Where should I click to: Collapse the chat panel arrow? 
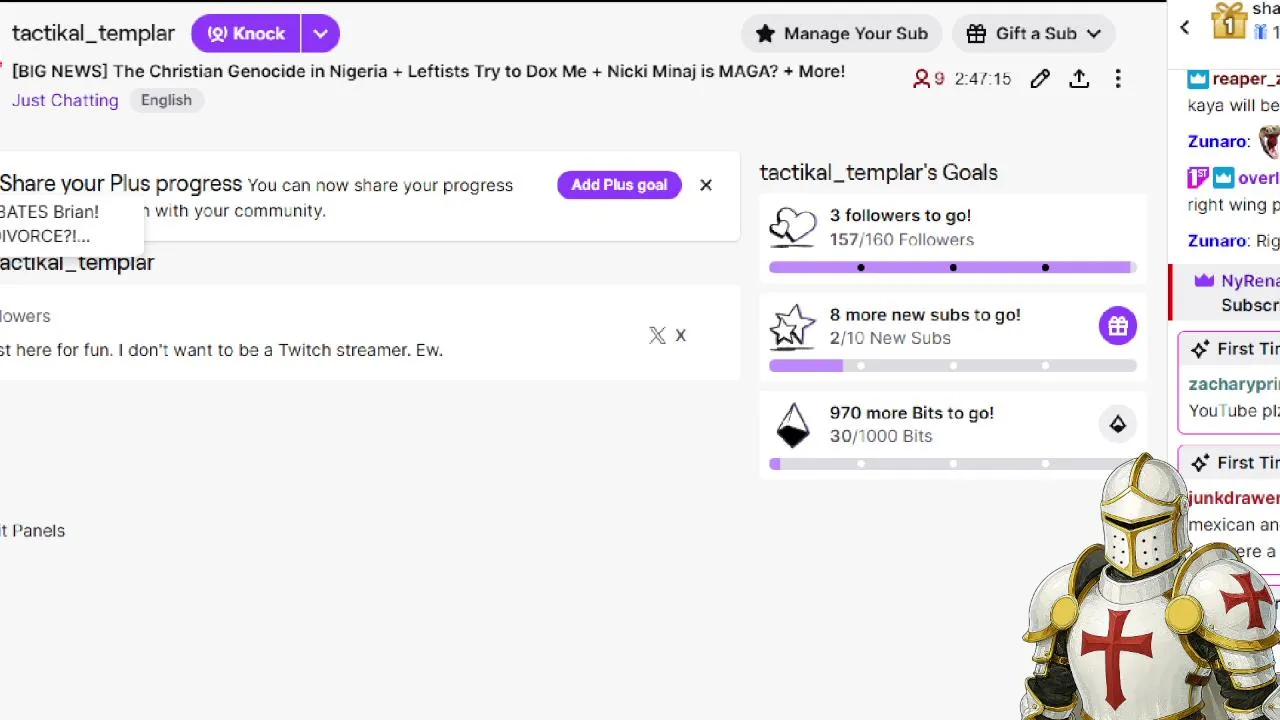(x=1185, y=28)
